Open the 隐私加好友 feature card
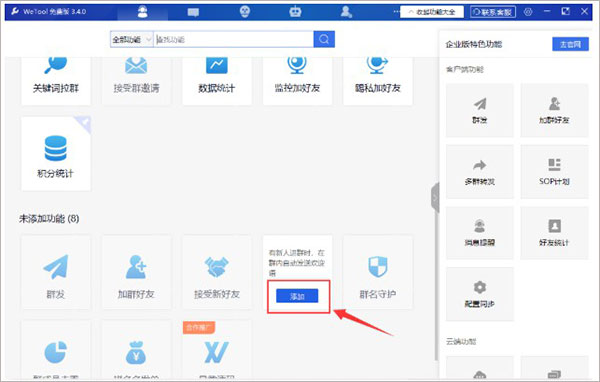Screen dimensions: 600x382 coord(378,81)
